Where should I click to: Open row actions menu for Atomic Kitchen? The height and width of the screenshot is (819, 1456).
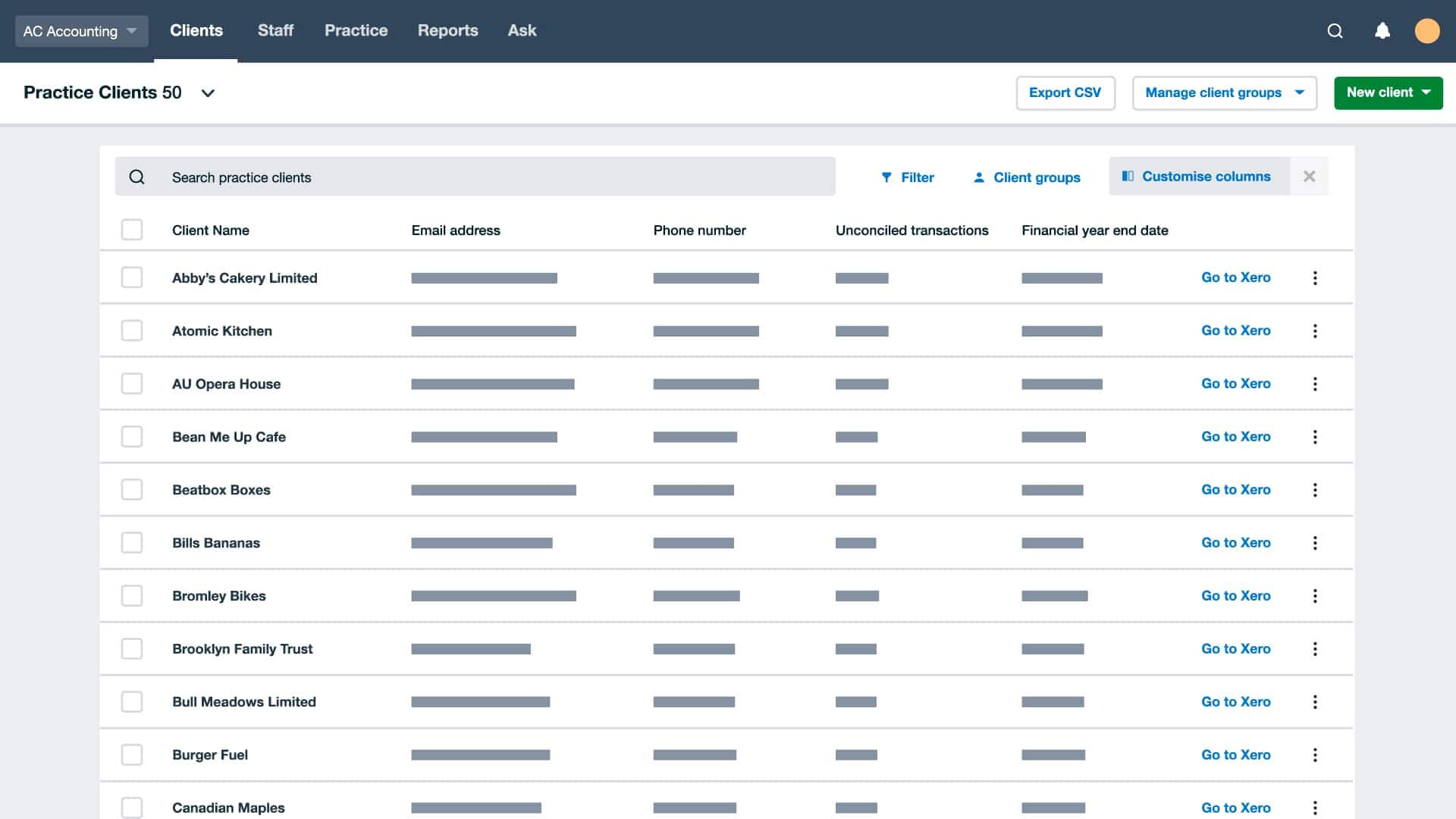(x=1315, y=331)
